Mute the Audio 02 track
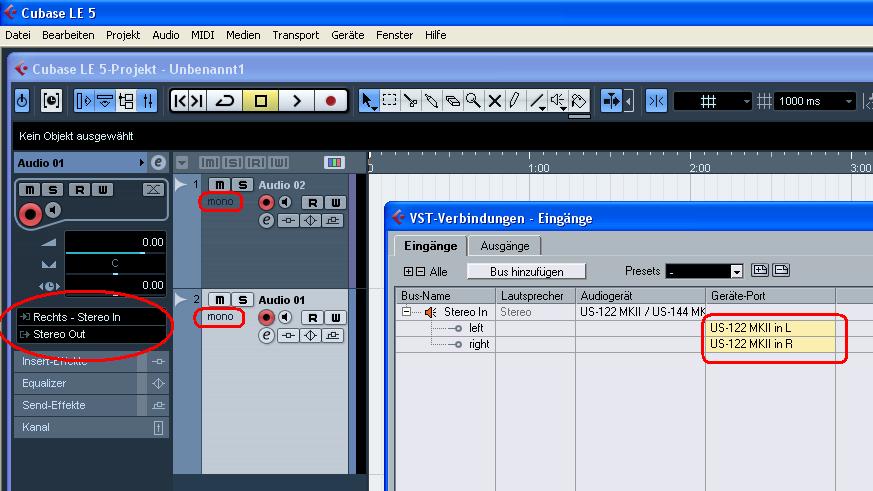 tap(219, 185)
